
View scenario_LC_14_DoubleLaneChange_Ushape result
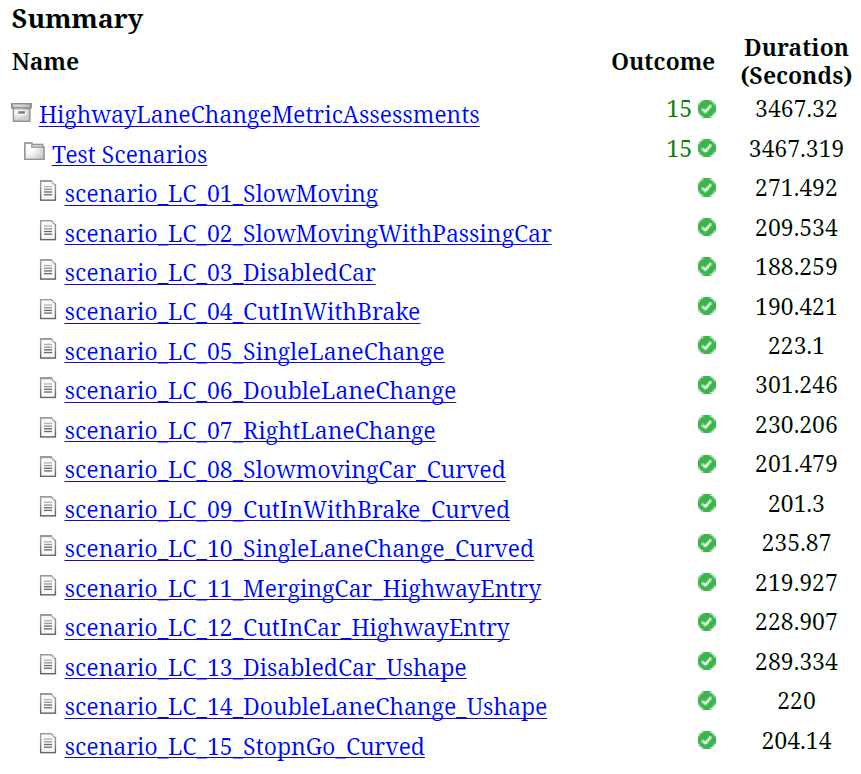pos(306,707)
